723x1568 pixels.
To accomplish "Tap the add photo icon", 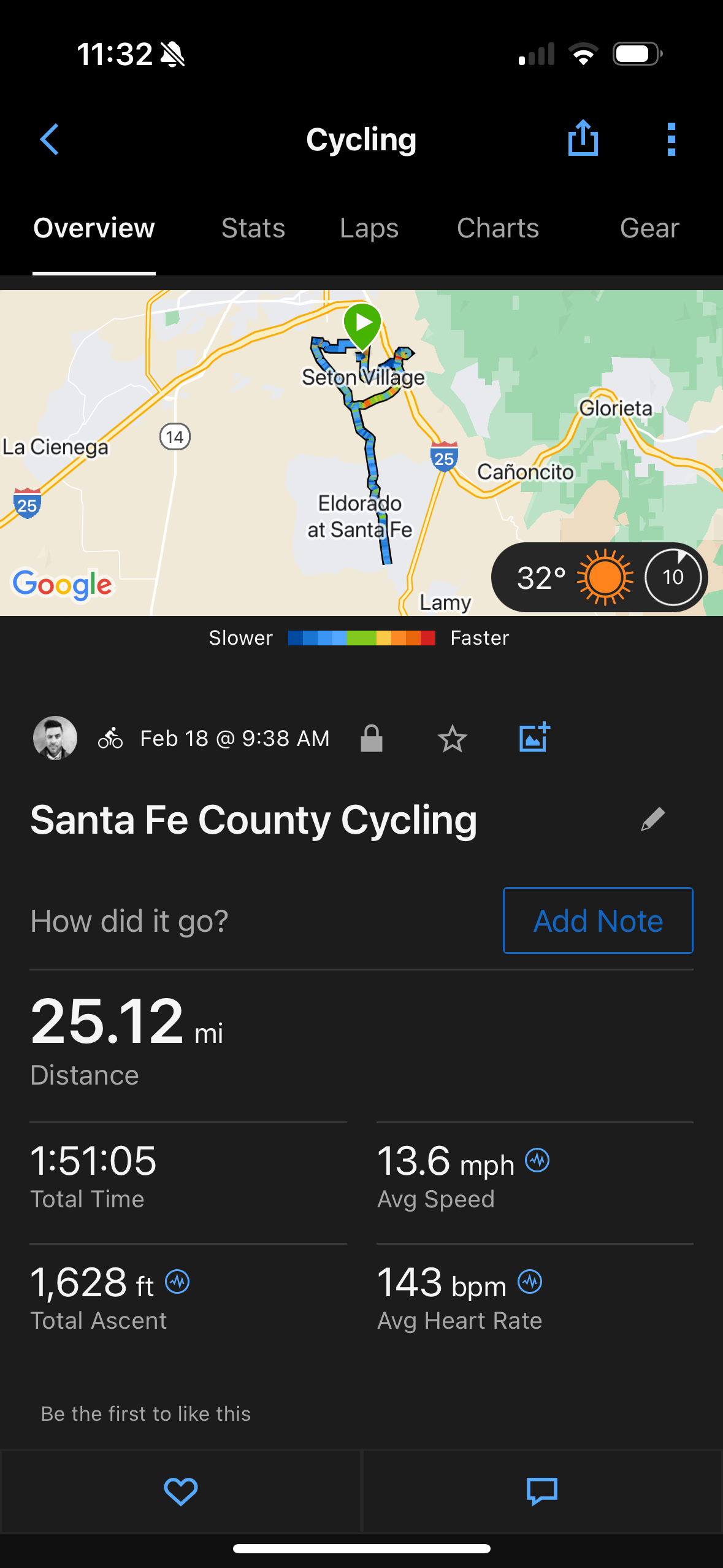I will 534,737.
